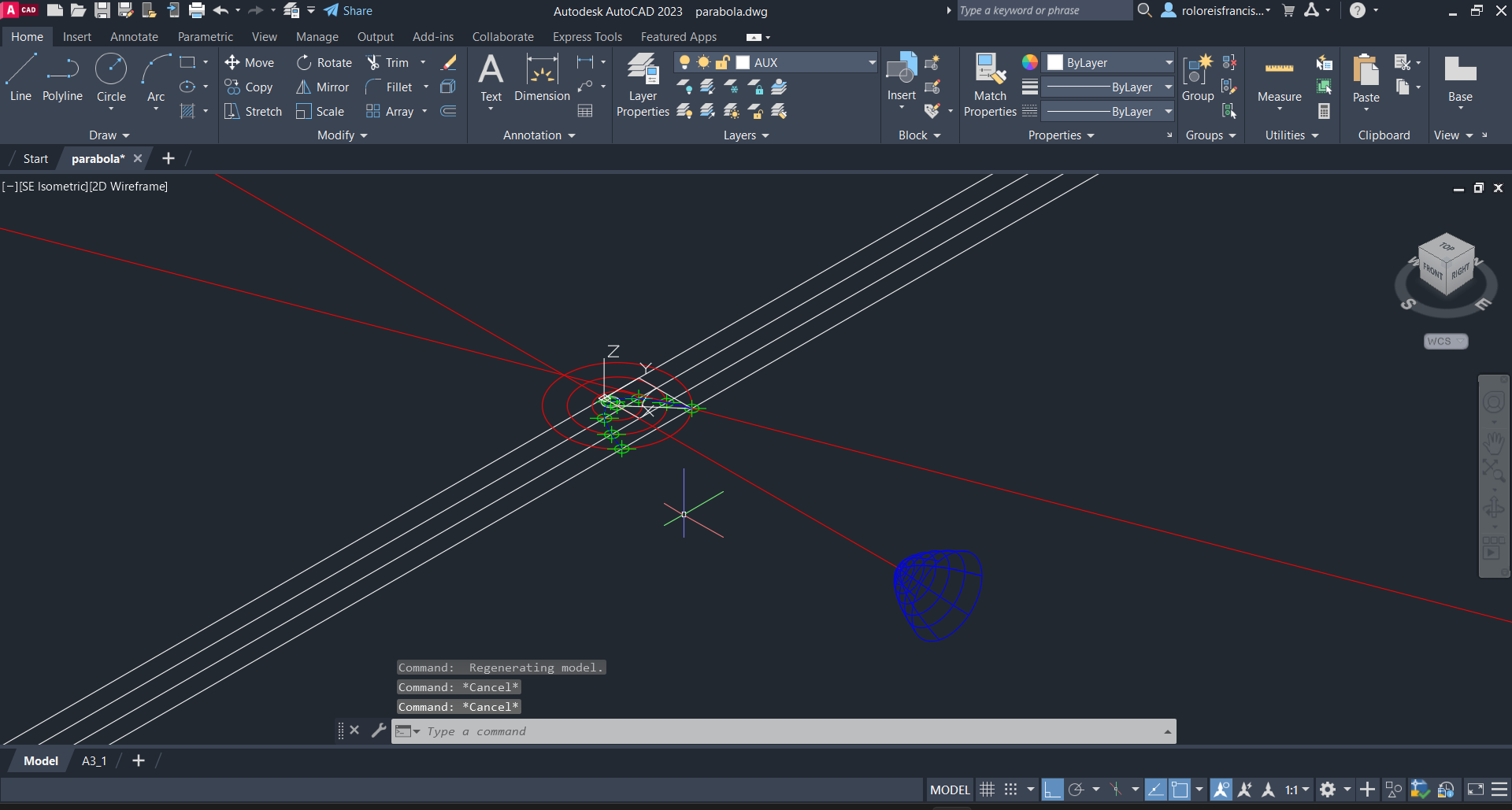Click the Share button
Viewport: 1512px width, 810px height.
[x=348, y=11]
